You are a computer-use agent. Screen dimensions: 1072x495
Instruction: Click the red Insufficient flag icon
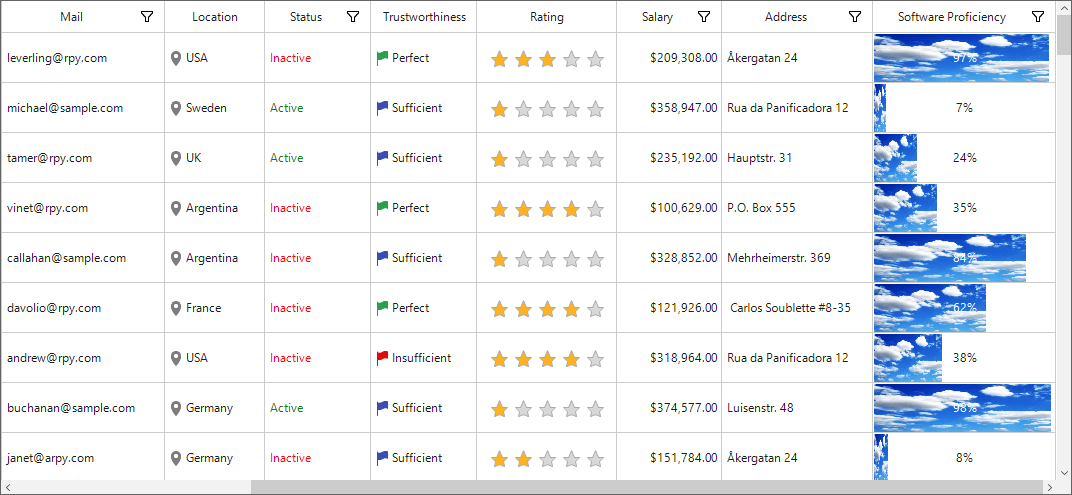point(382,358)
